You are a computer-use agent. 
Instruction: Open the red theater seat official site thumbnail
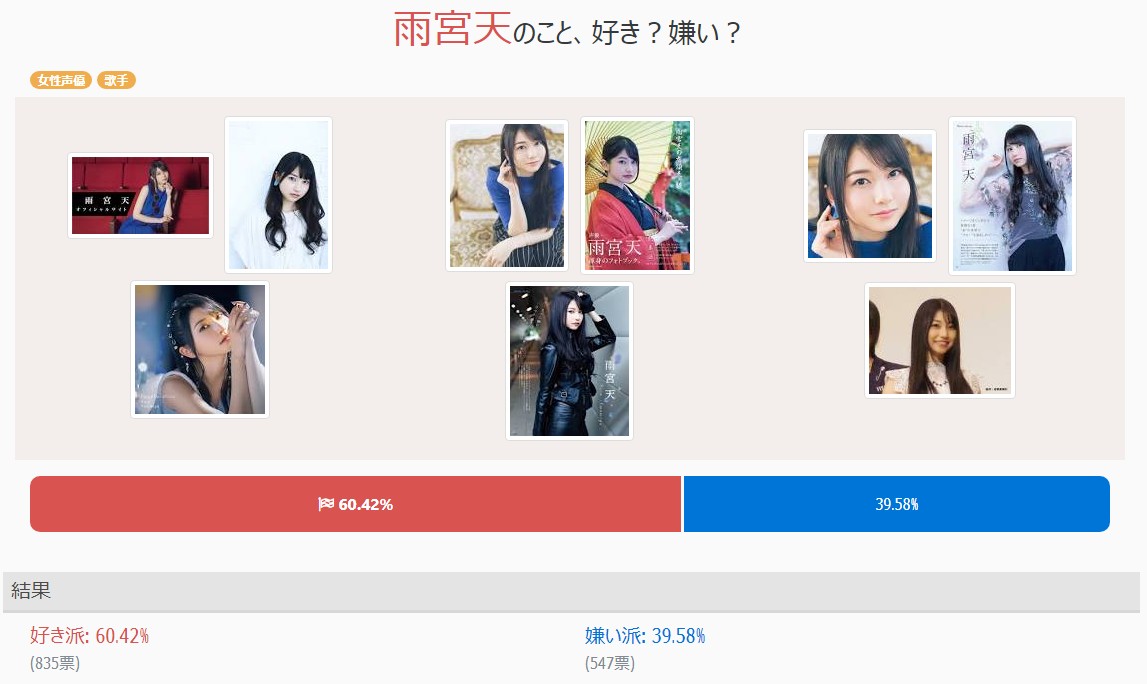point(140,195)
